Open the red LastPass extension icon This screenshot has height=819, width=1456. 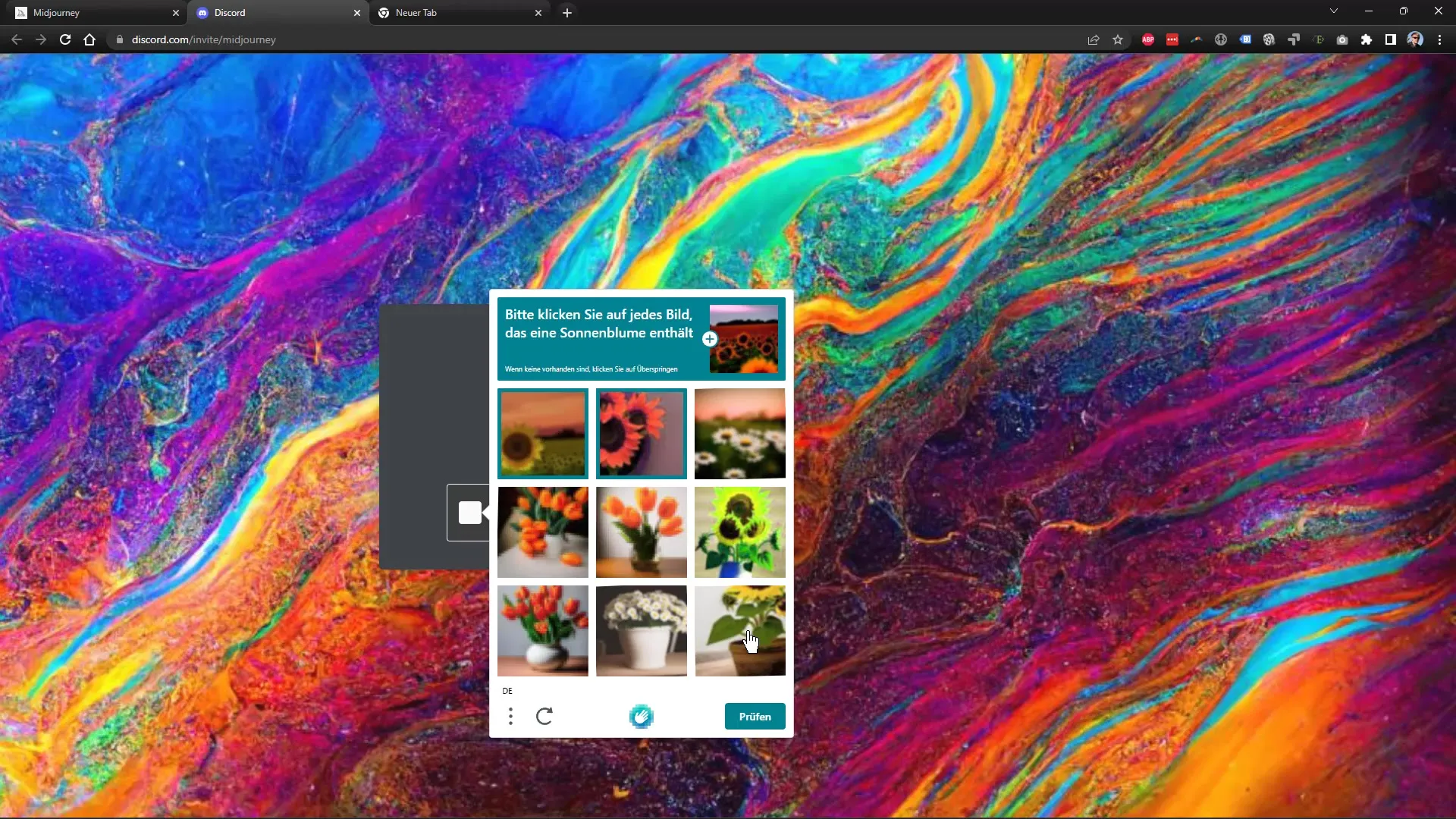tap(1172, 39)
